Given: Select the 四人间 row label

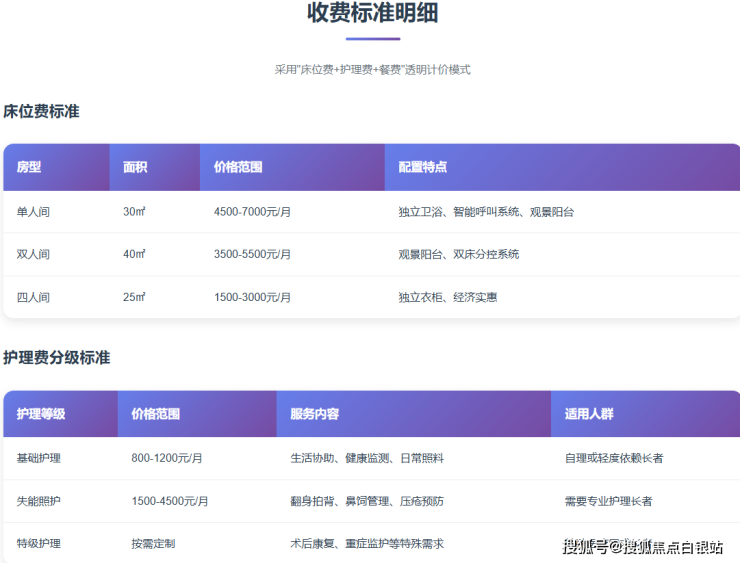Looking at the screenshot, I should point(33,297).
